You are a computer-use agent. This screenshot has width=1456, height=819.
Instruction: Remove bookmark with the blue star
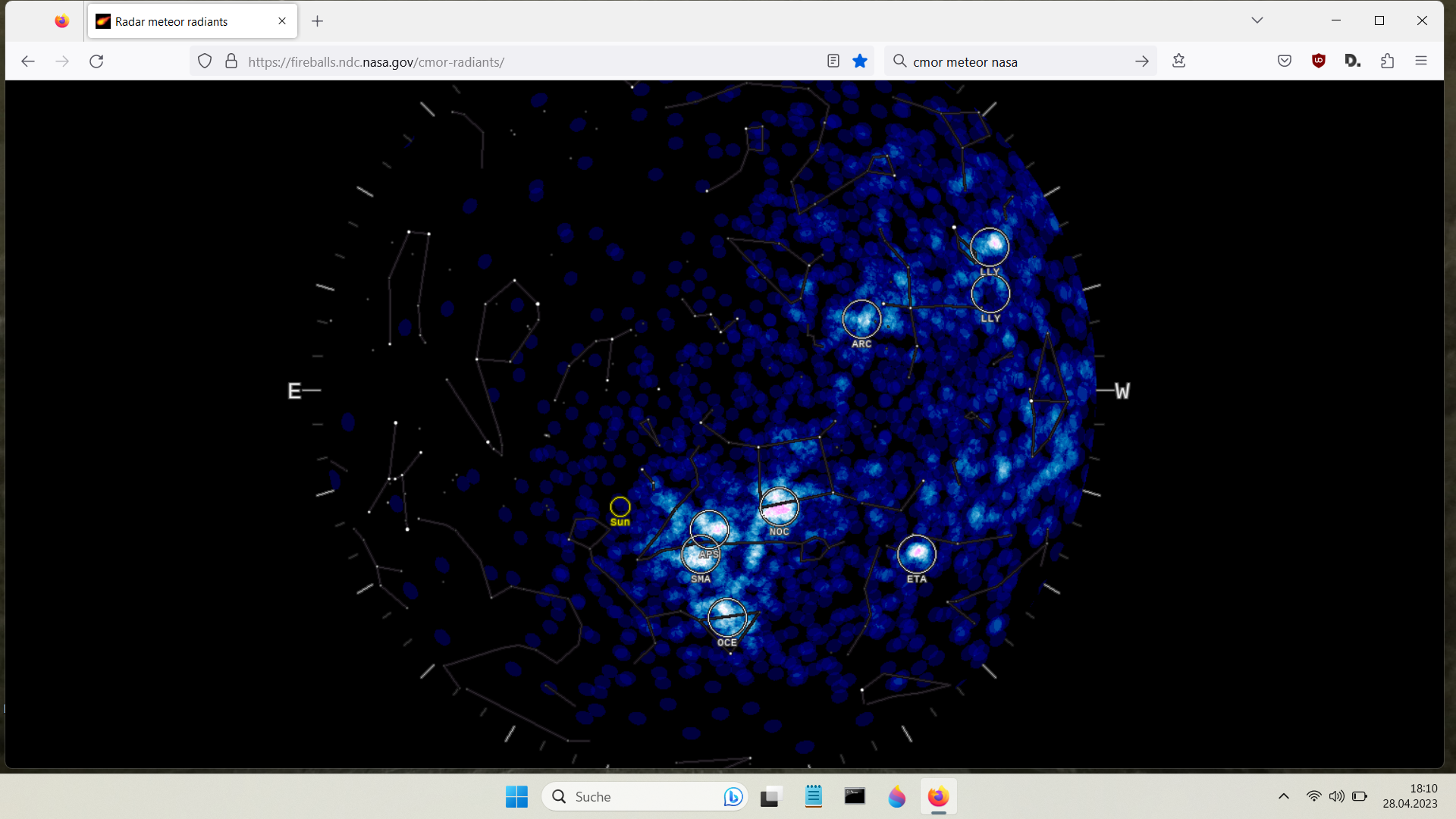click(x=860, y=61)
